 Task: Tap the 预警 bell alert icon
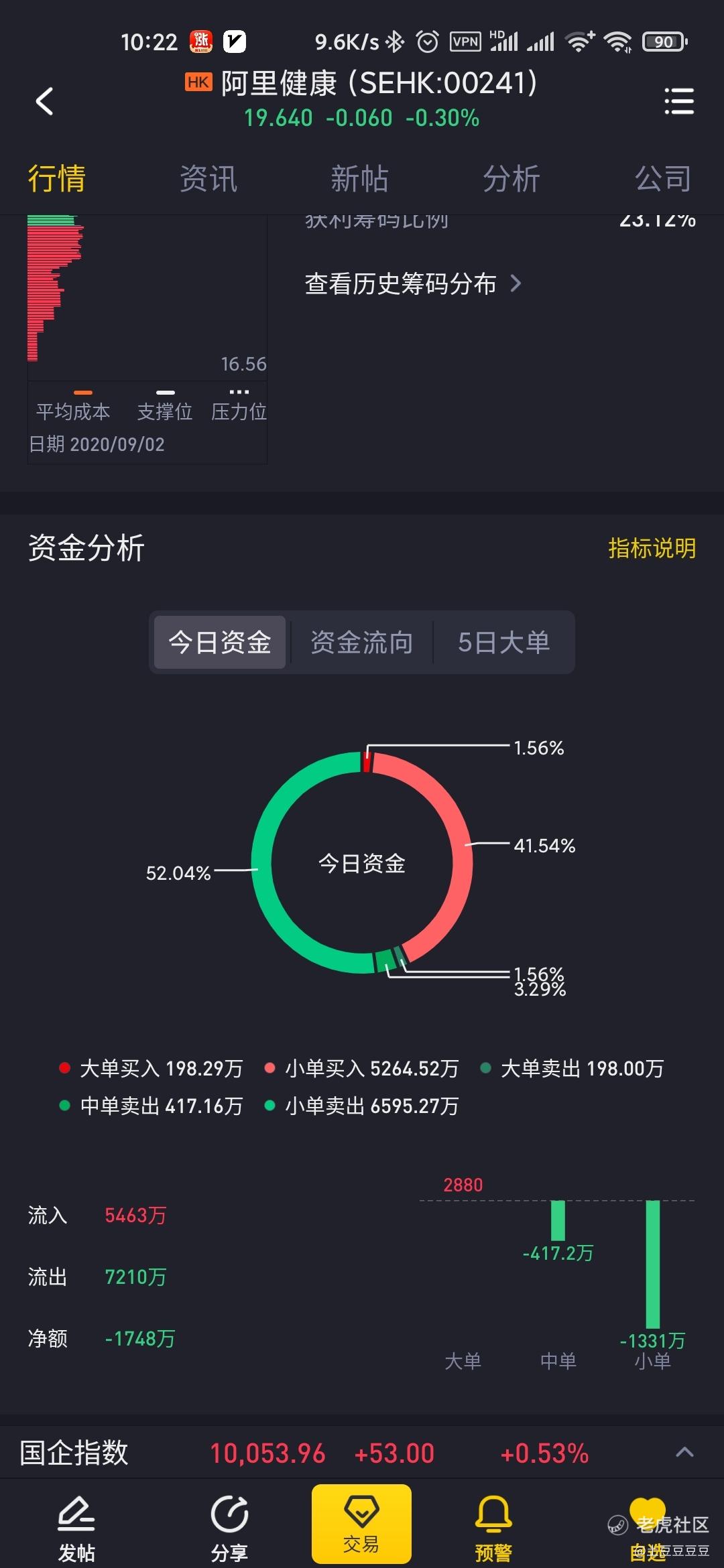[x=493, y=1514]
